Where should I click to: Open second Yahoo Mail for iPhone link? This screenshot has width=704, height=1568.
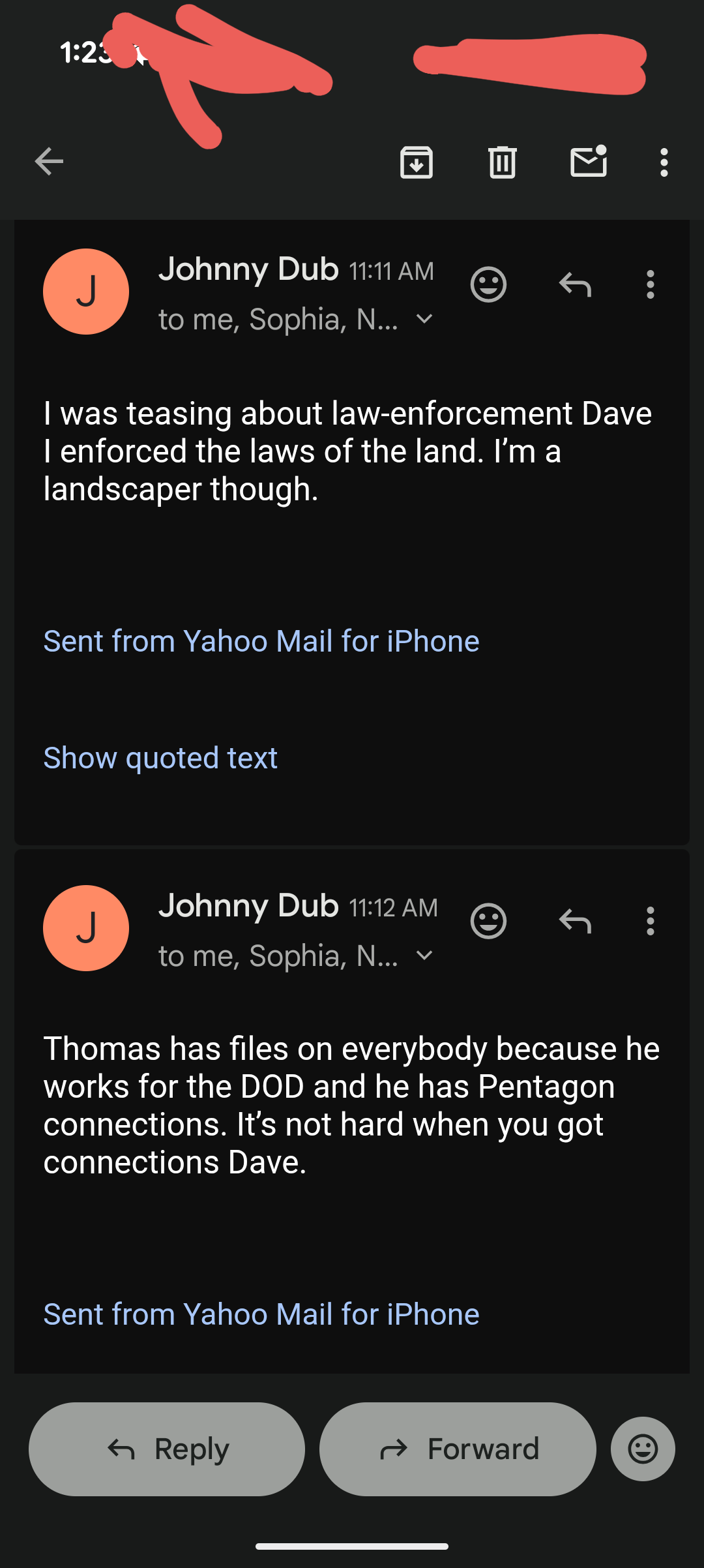click(261, 1314)
